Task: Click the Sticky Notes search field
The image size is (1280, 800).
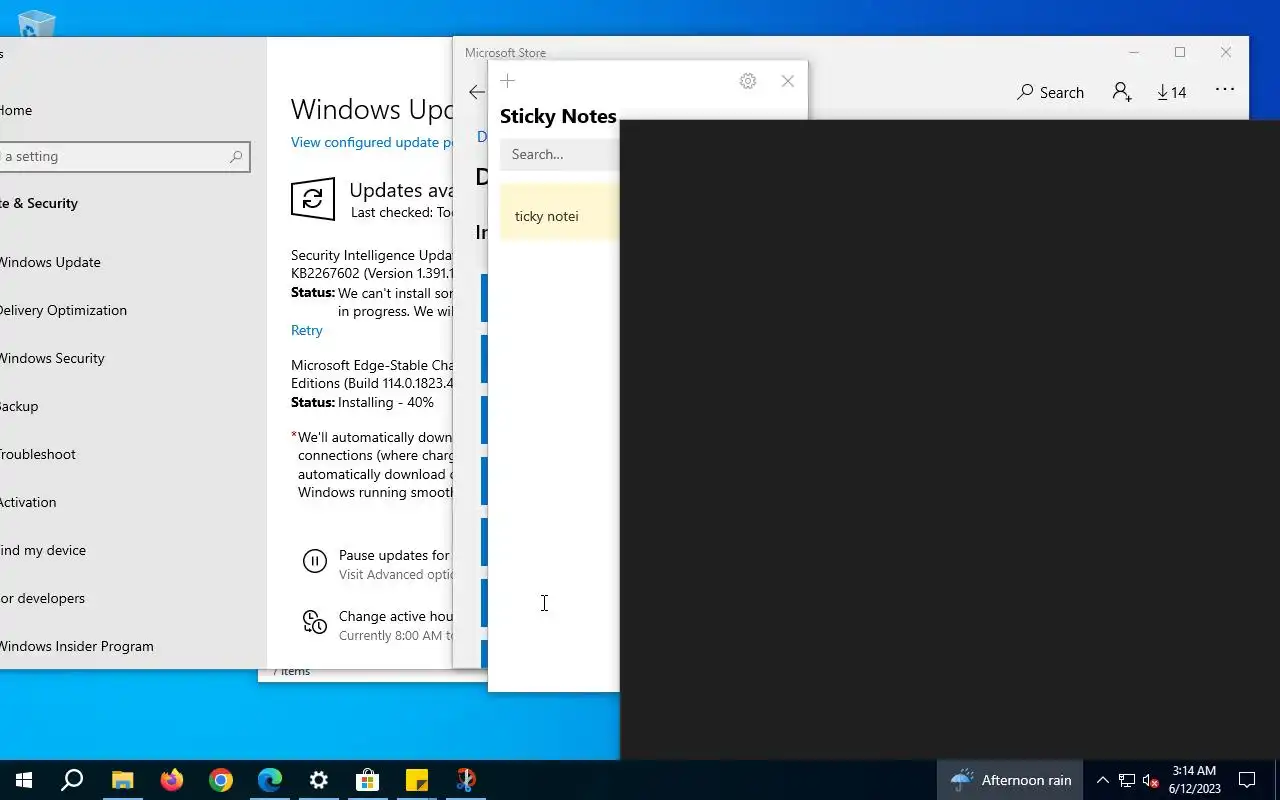Action: [560, 154]
